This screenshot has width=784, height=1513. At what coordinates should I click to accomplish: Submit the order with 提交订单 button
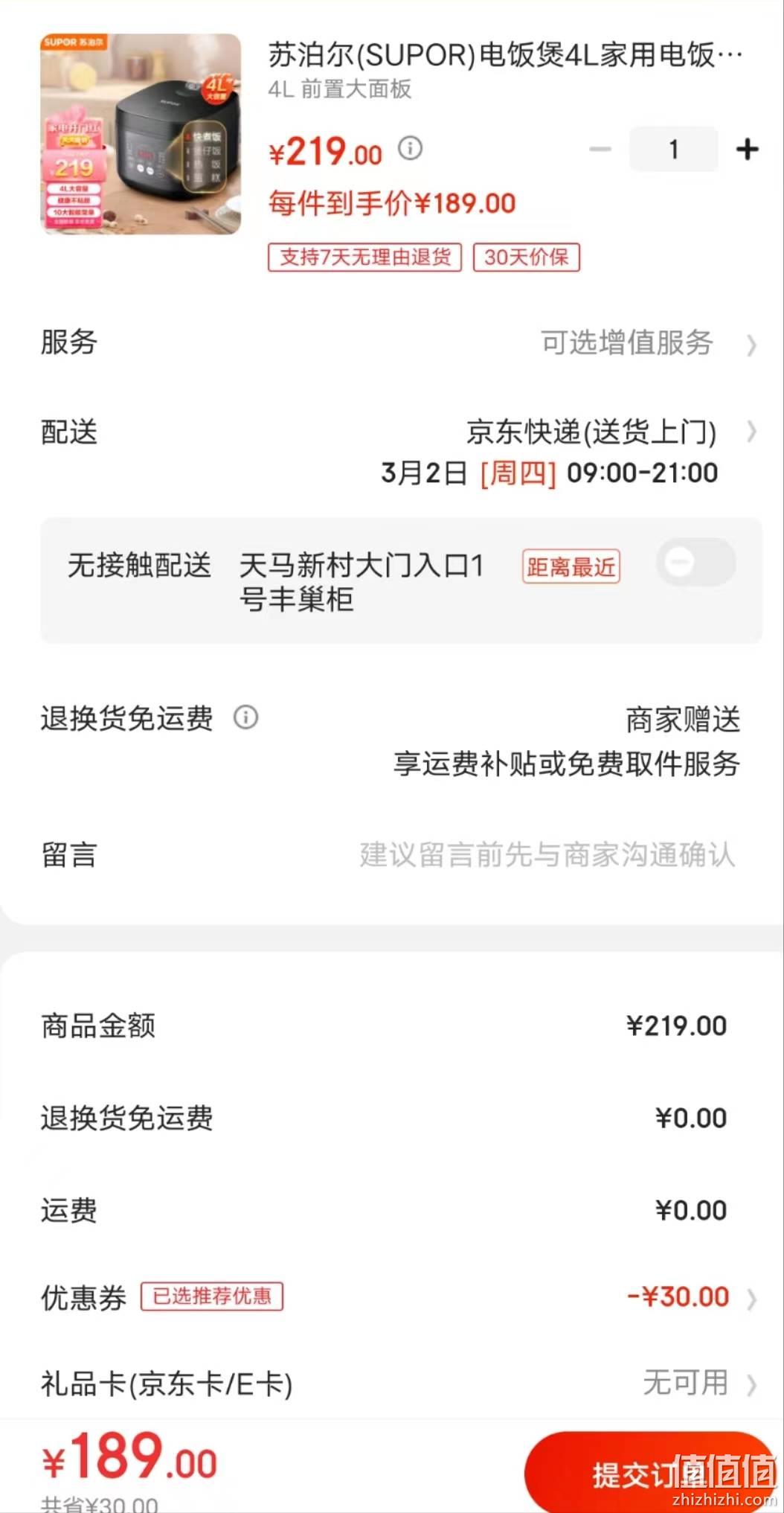649,1472
